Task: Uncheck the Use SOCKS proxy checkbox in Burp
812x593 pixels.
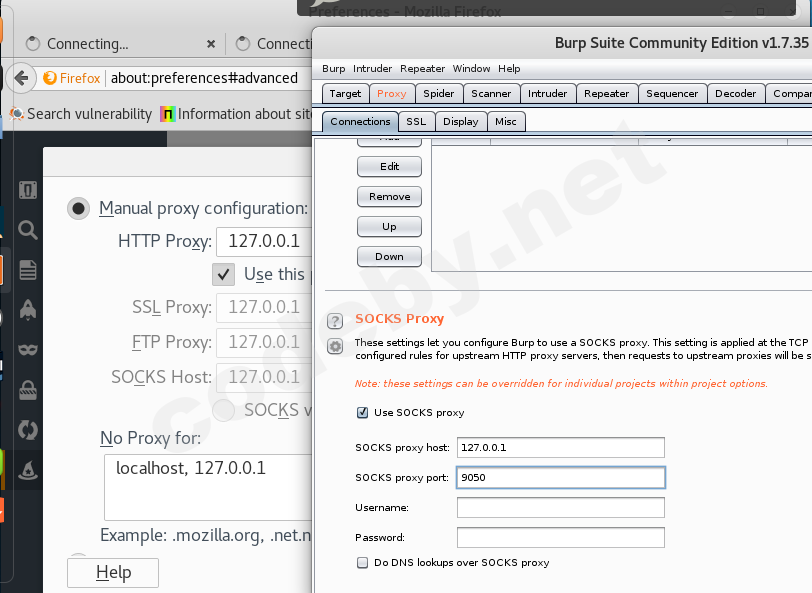Action: coord(362,413)
